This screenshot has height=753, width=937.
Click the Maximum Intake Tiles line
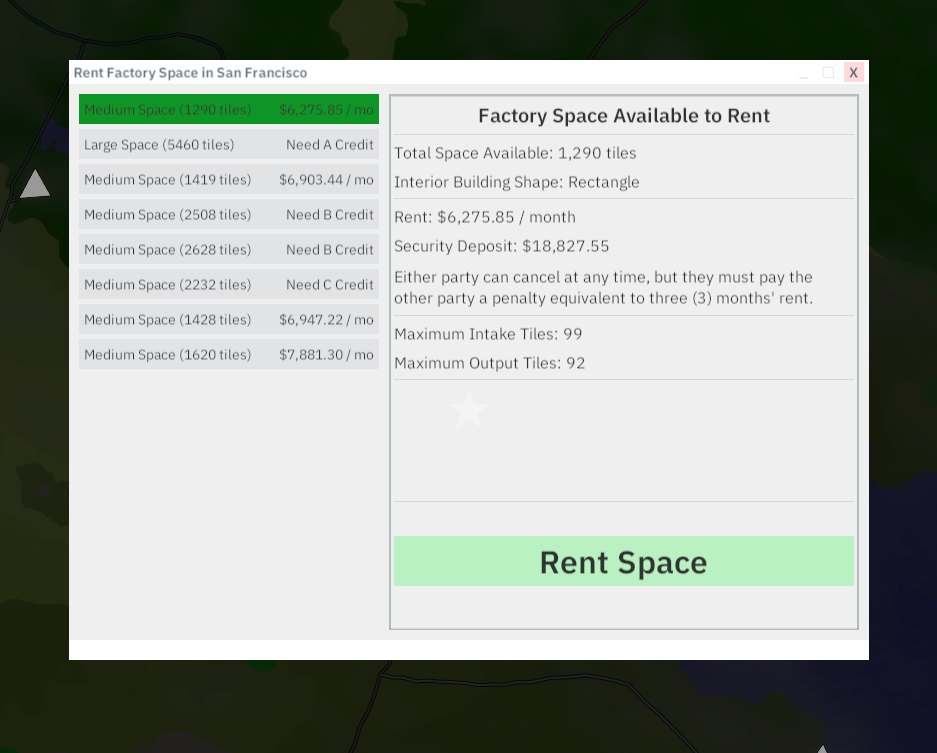coord(488,334)
